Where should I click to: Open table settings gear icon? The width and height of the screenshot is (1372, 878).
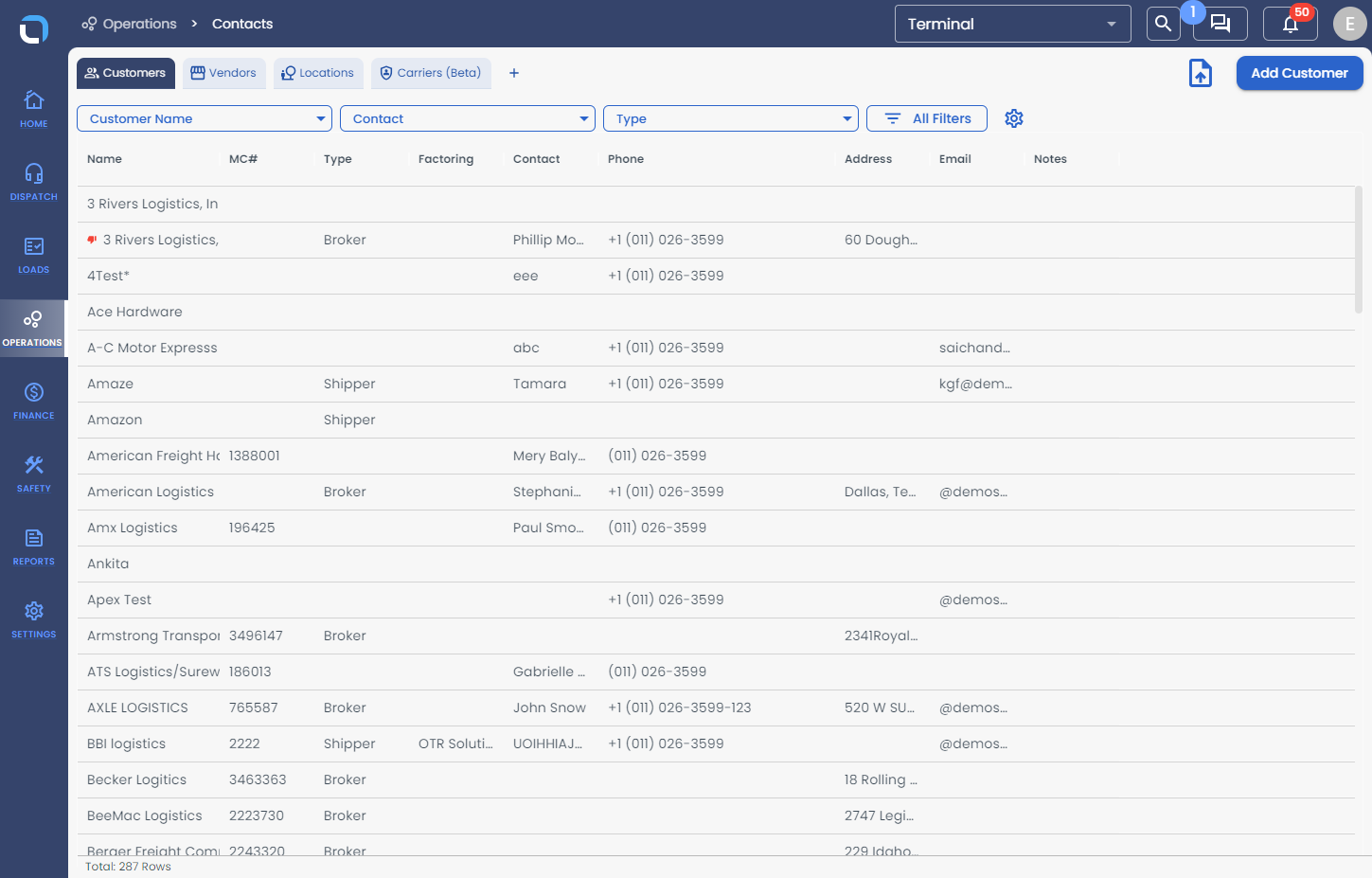pos(1014,118)
